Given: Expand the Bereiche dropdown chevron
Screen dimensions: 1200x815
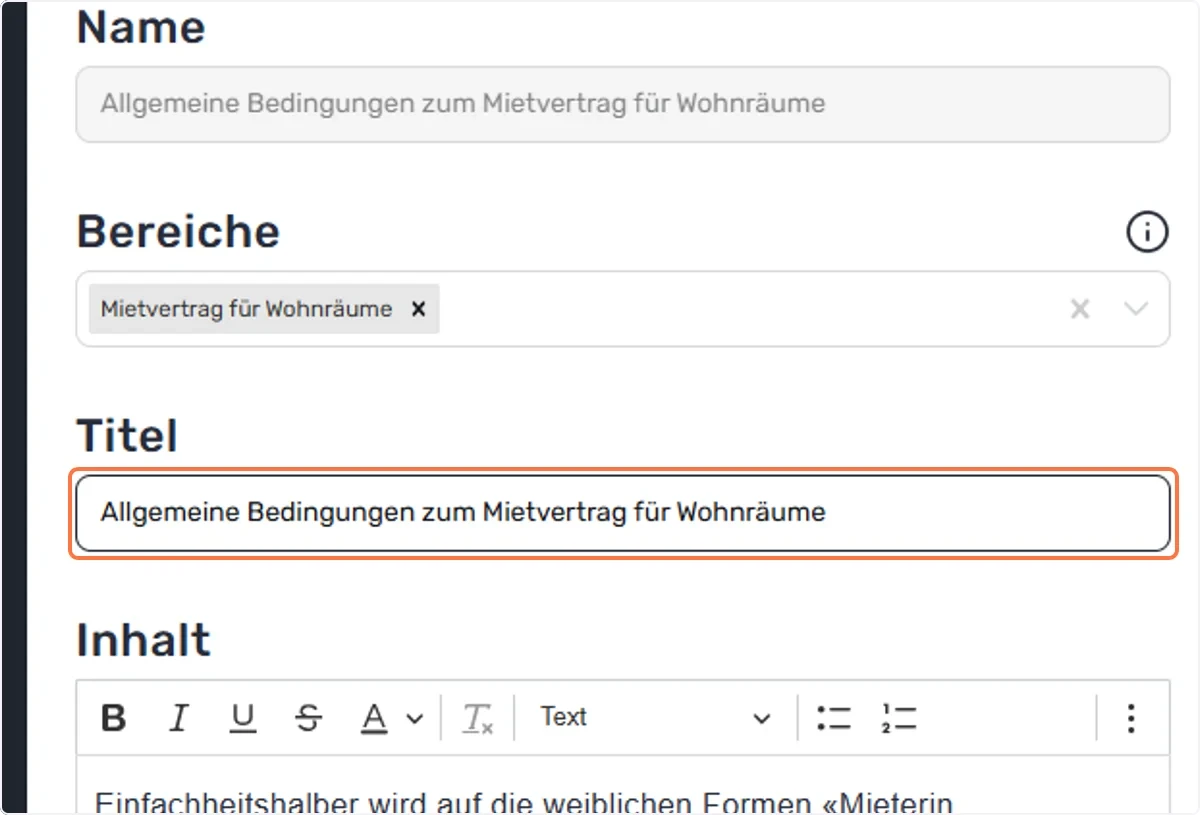Looking at the screenshot, I should pyautogui.click(x=1136, y=309).
